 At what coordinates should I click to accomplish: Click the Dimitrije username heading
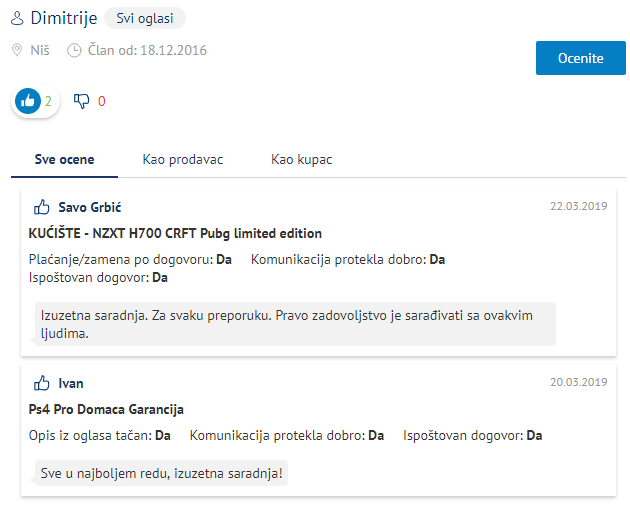click(62, 19)
